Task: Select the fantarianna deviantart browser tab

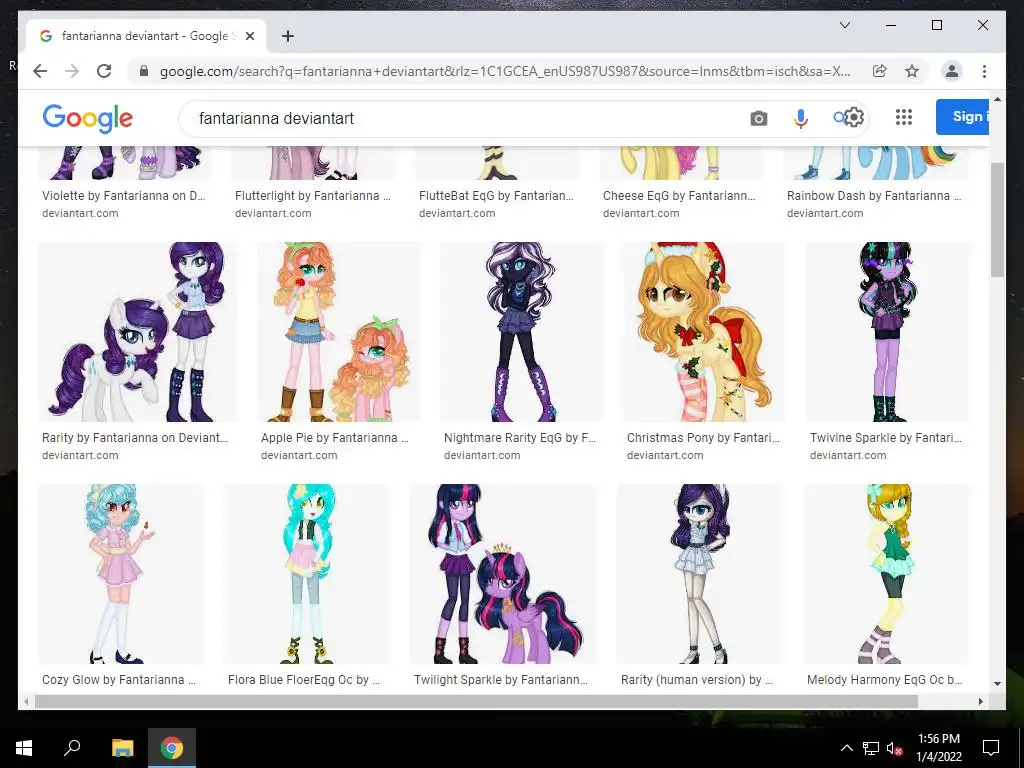Action: coord(146,36)
